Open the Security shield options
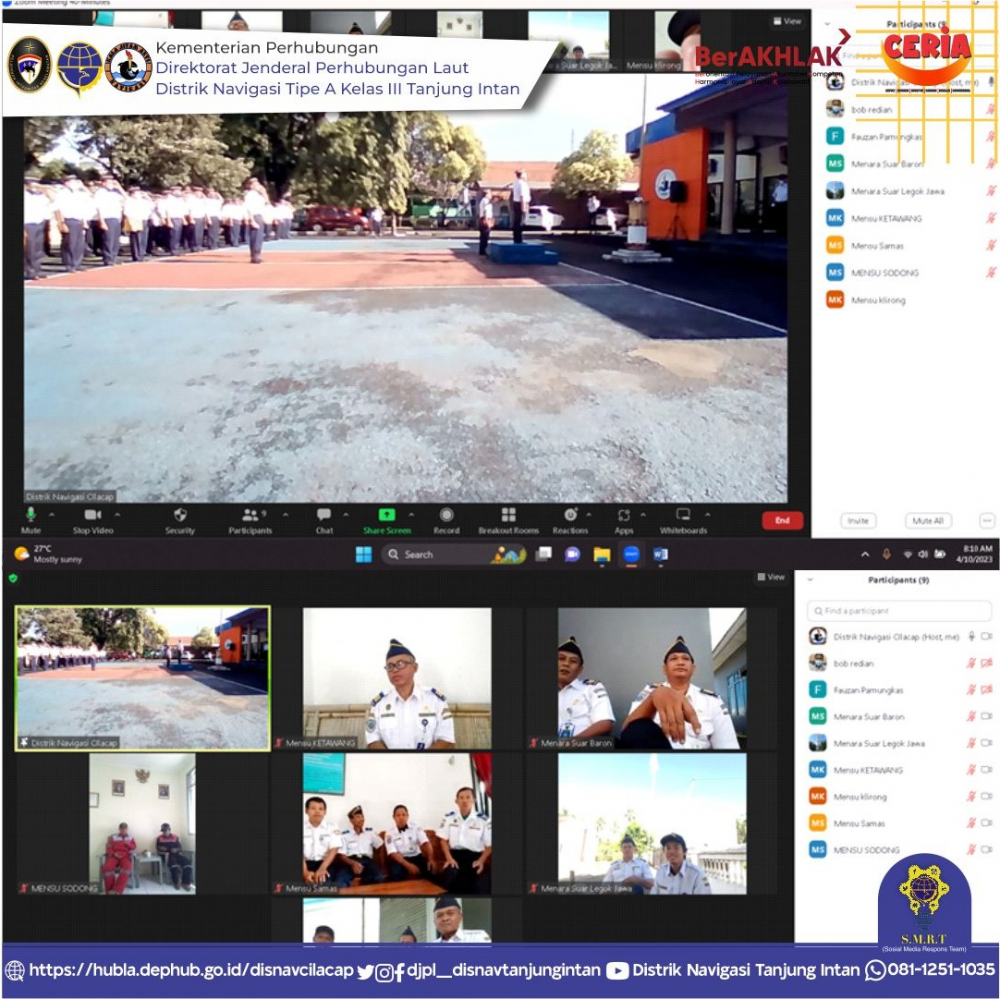 pyautogui.click(x=180, y=520)
